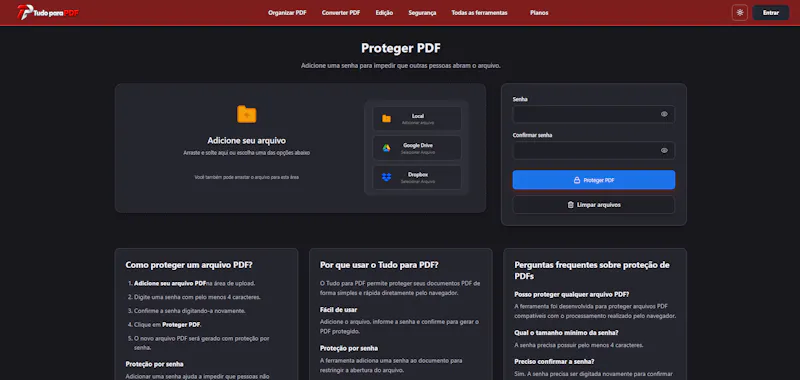Click the step 'Digite uma senha com pelo menos 4 caracteres.'

click(x=197, y=297)
